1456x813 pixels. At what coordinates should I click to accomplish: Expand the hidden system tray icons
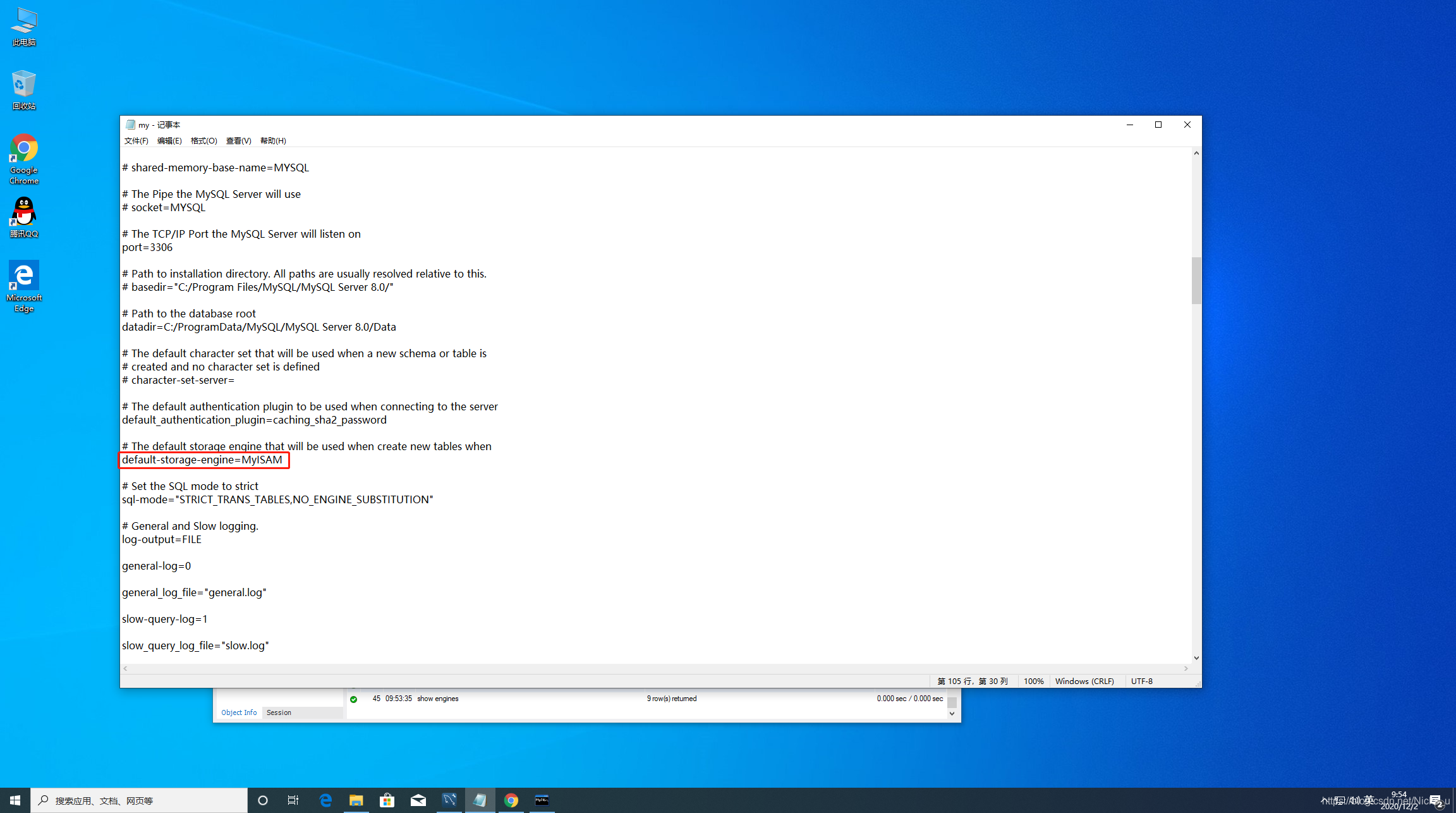pyautogui.click(x=1324, y=800)
